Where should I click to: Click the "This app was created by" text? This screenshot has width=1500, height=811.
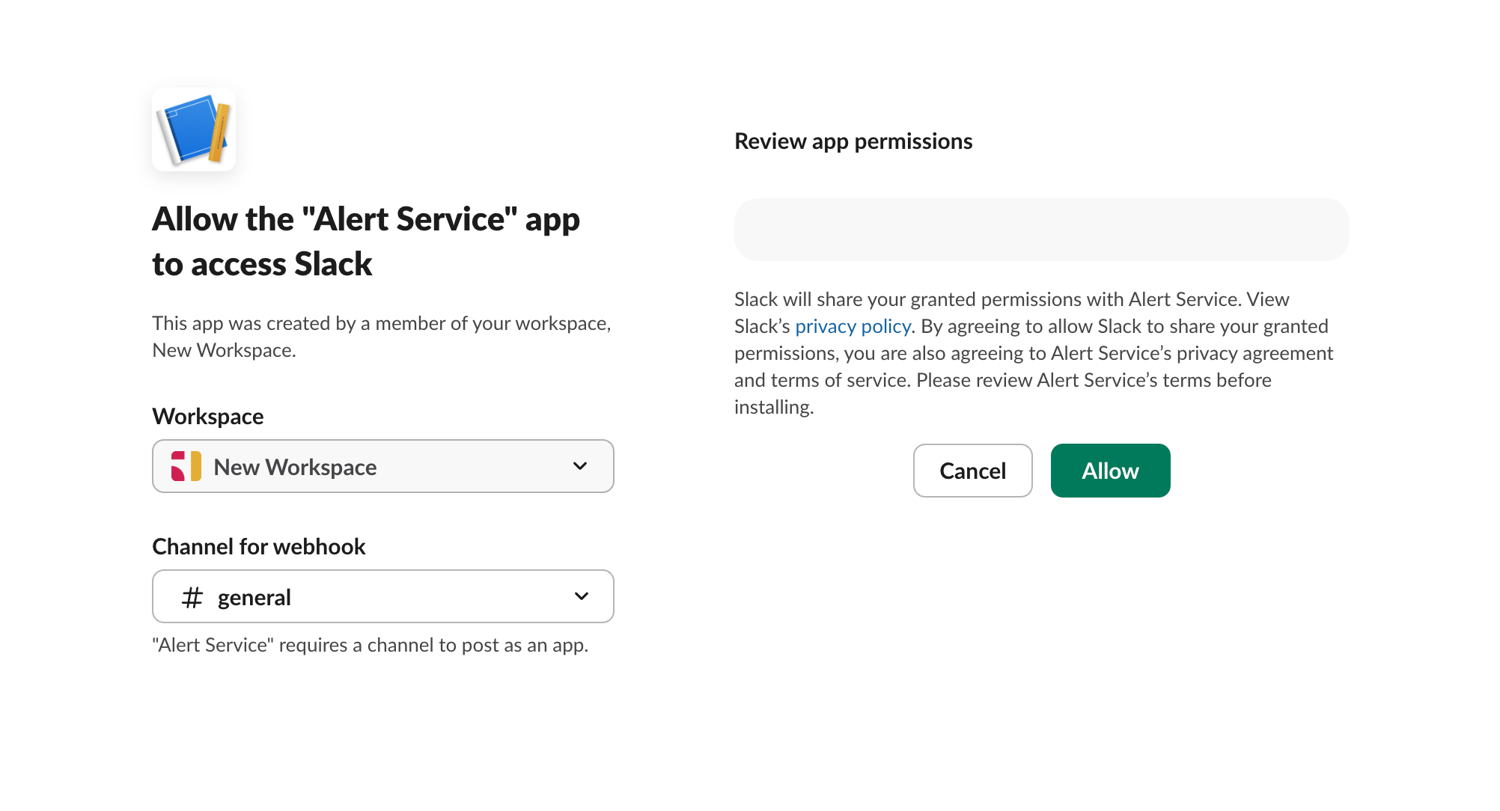point(381,337)
